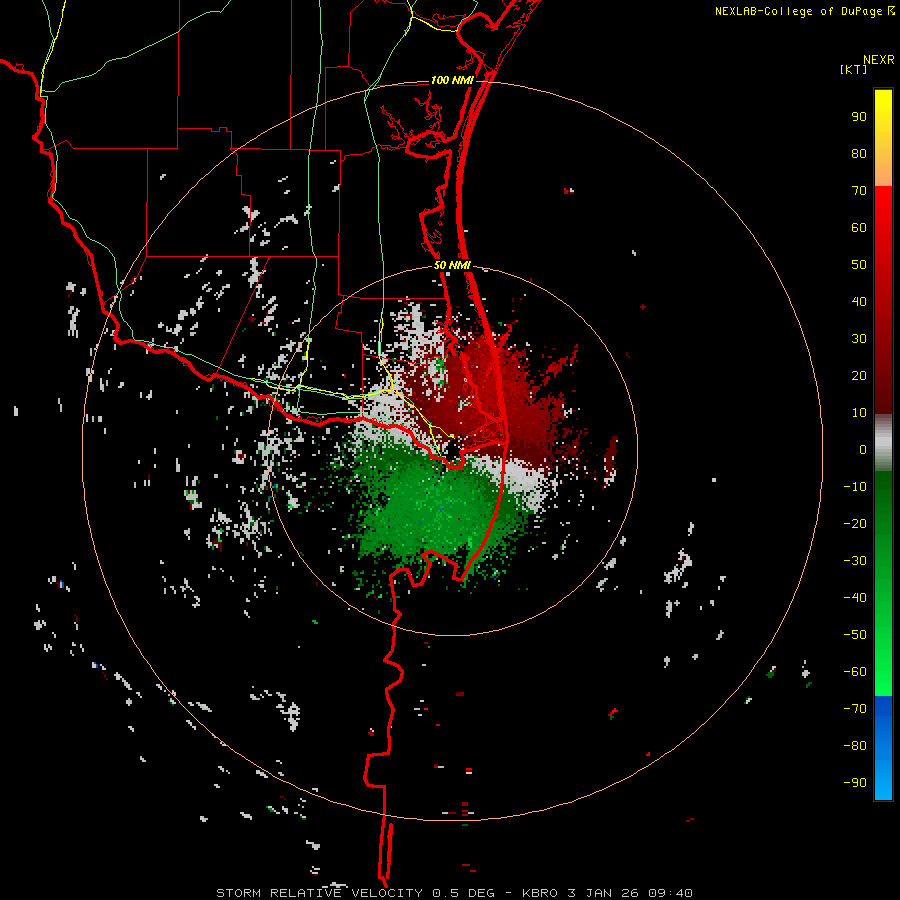Click the -50 value on velocity scale
Viewport: 900px width, 900px height.
[855, 635]
